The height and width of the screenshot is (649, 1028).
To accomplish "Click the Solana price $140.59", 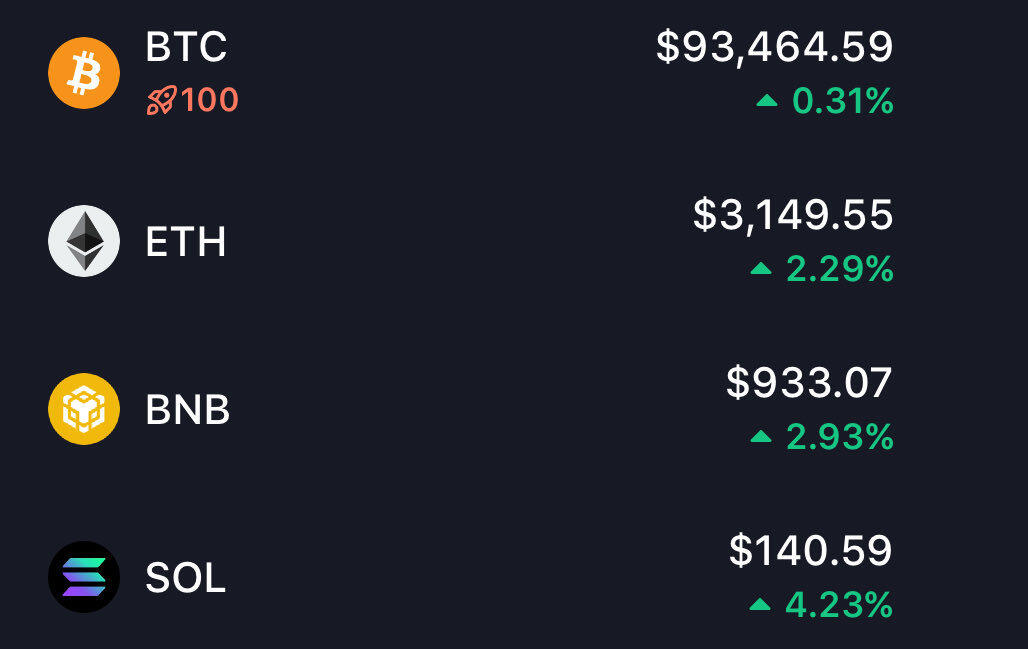I will pos(810,551).
